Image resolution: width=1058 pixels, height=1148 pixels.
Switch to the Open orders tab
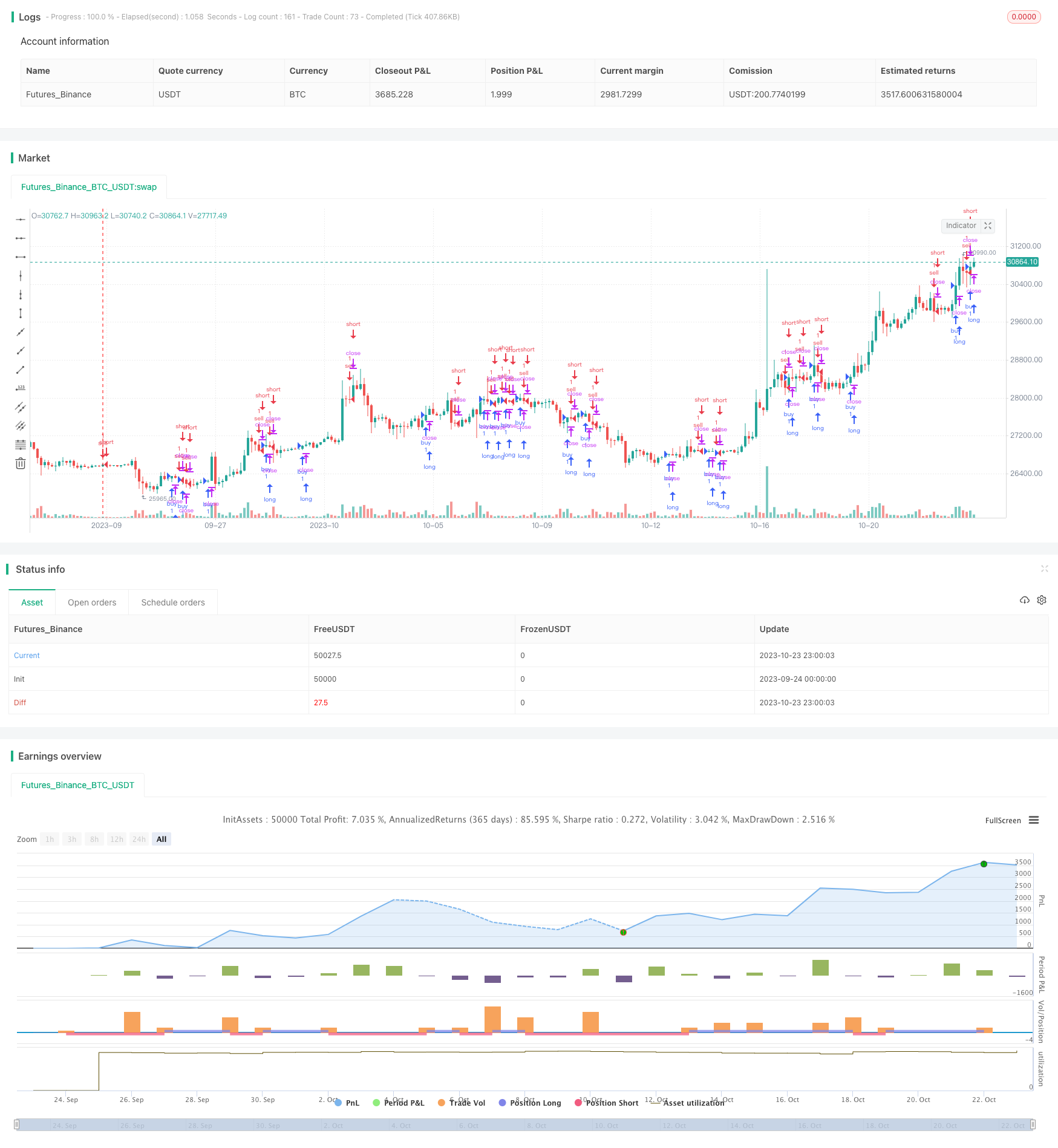coord(92,602)
